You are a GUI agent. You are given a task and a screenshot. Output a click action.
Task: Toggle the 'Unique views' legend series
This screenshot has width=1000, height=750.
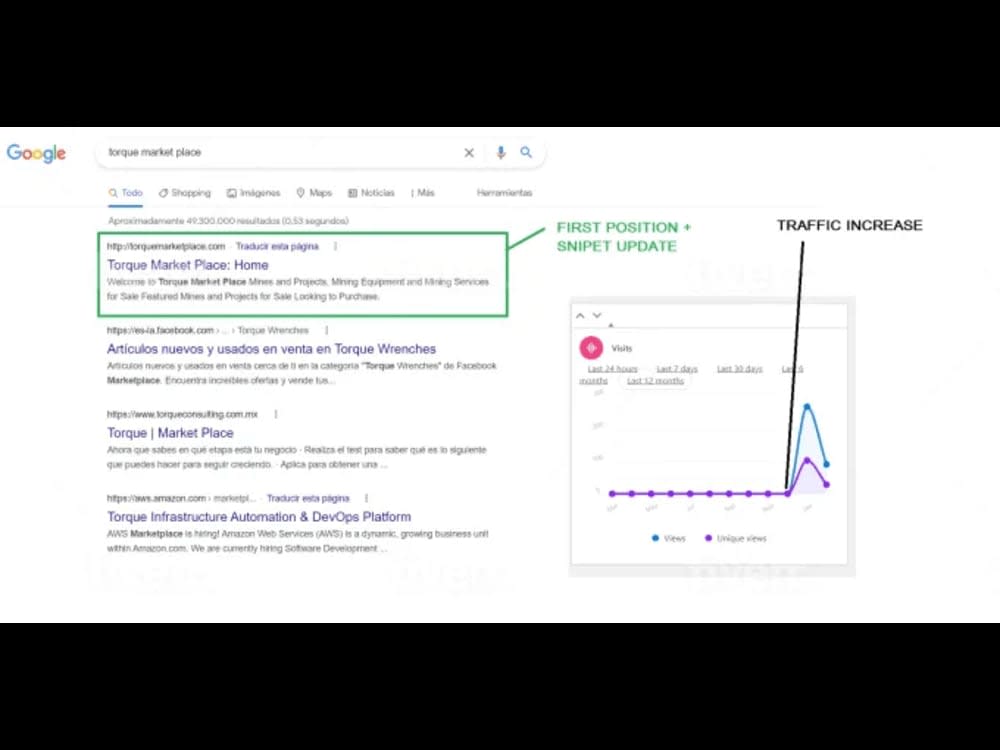[735, 538]
